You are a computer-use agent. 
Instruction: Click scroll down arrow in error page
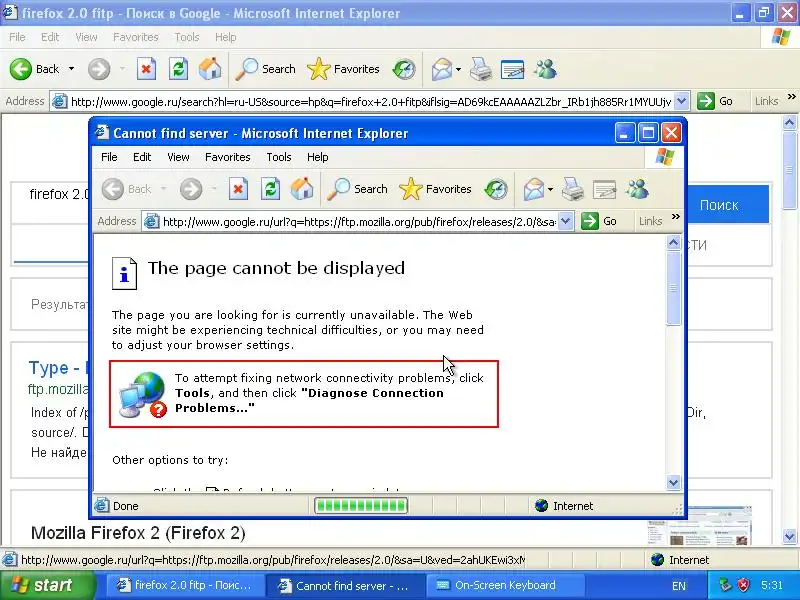[x=673, y=482]
